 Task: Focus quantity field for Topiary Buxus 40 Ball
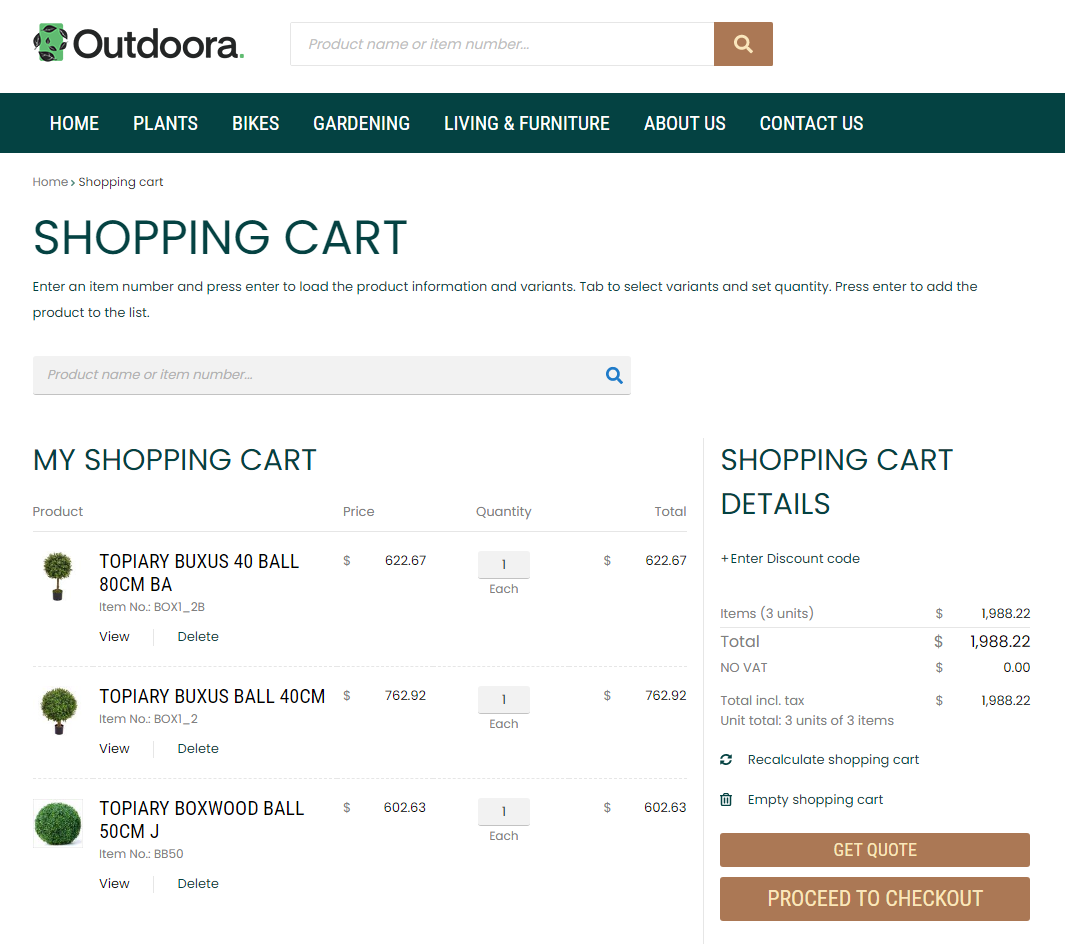click(503, 565)
